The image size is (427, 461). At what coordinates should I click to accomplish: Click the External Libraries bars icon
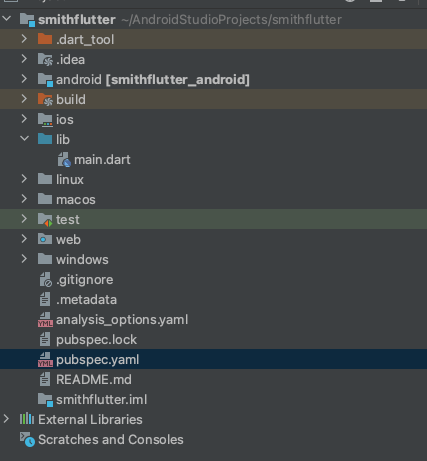pyautogui.click(x=27, y=419)
